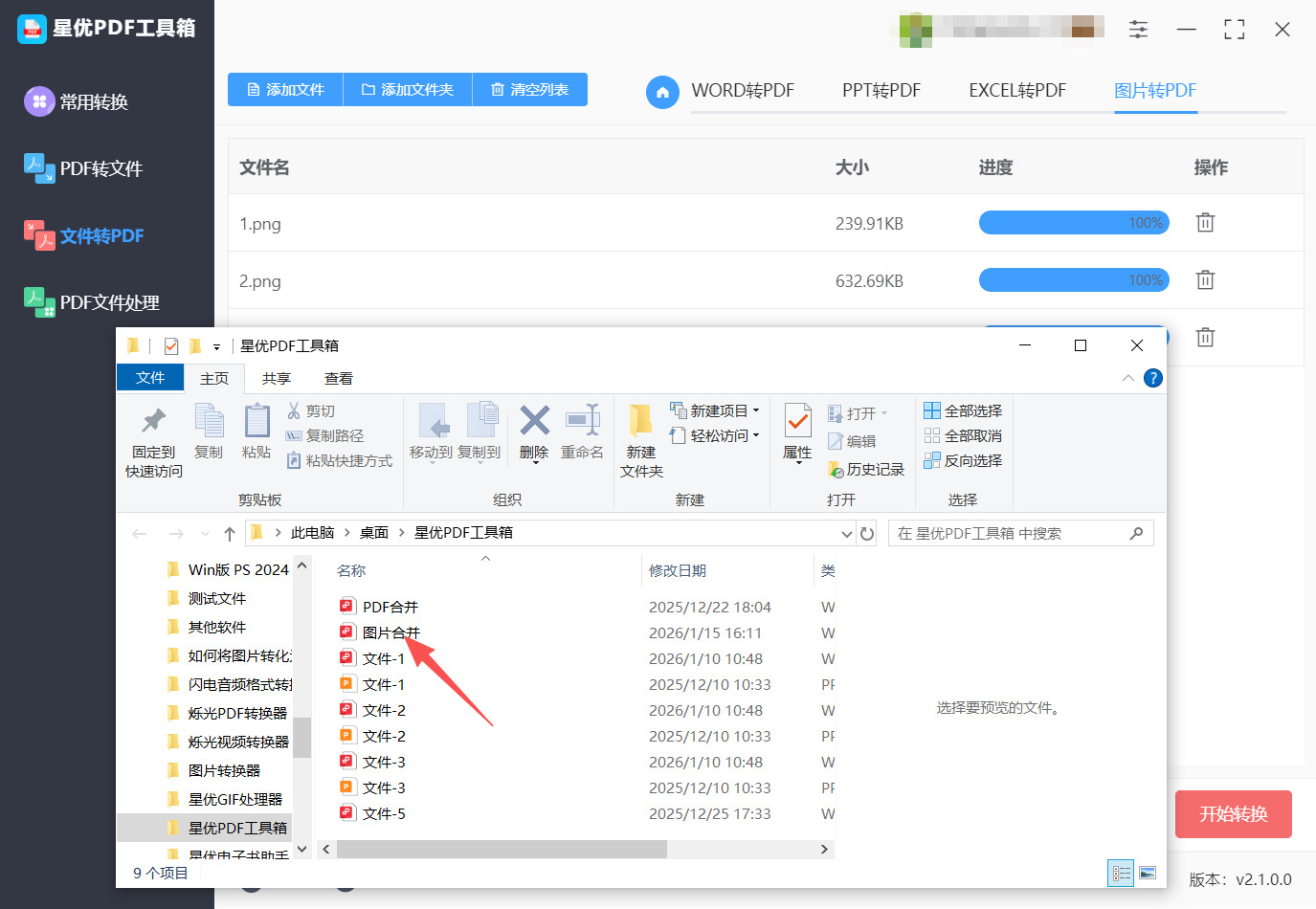
Task: Toggle the checkmark icon in Explorer quick access toolbar
Action: click(x=171, y=346)
